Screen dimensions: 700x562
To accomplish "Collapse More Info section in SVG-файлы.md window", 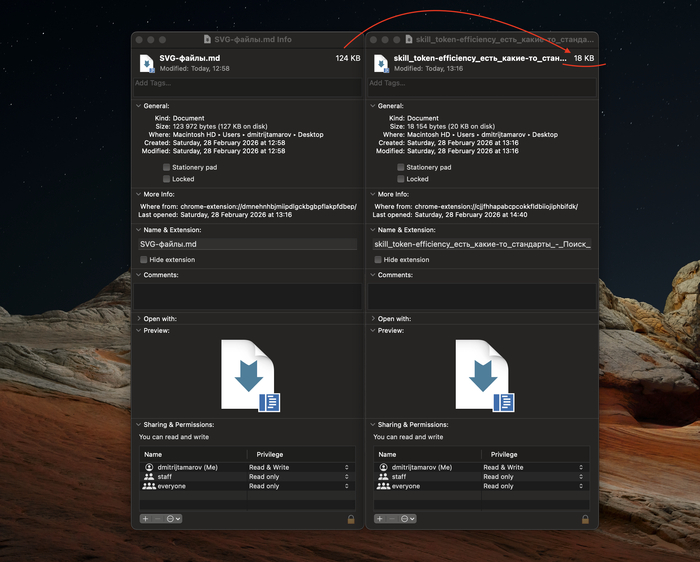I will tap(138, 194).
